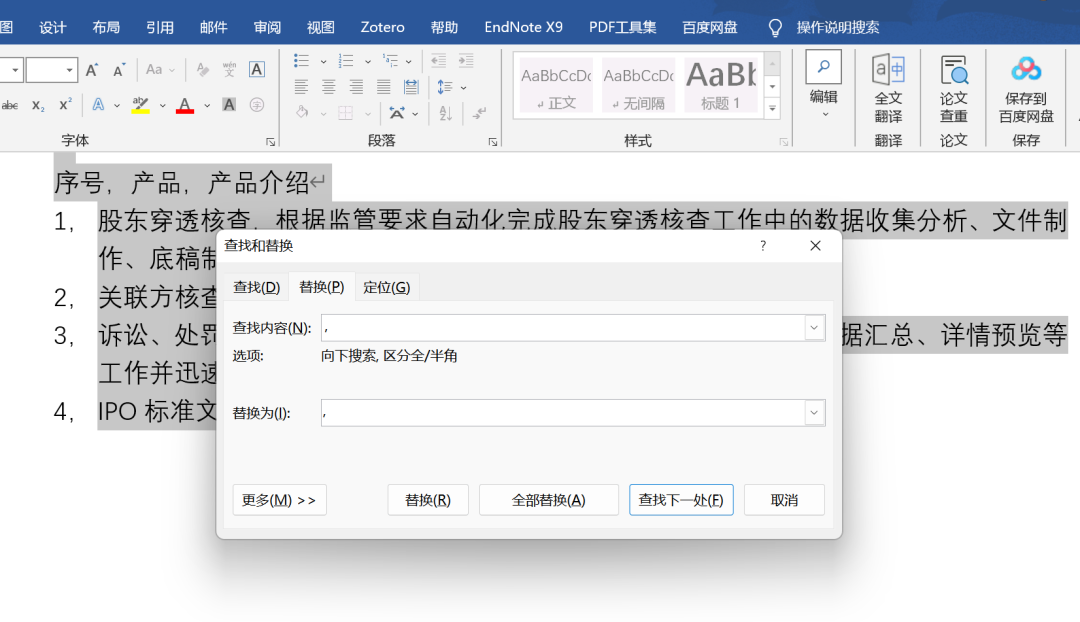This screenshot has height=622, width=1080.
Task: Click the 替换(R) button
Action: point(428,500)
